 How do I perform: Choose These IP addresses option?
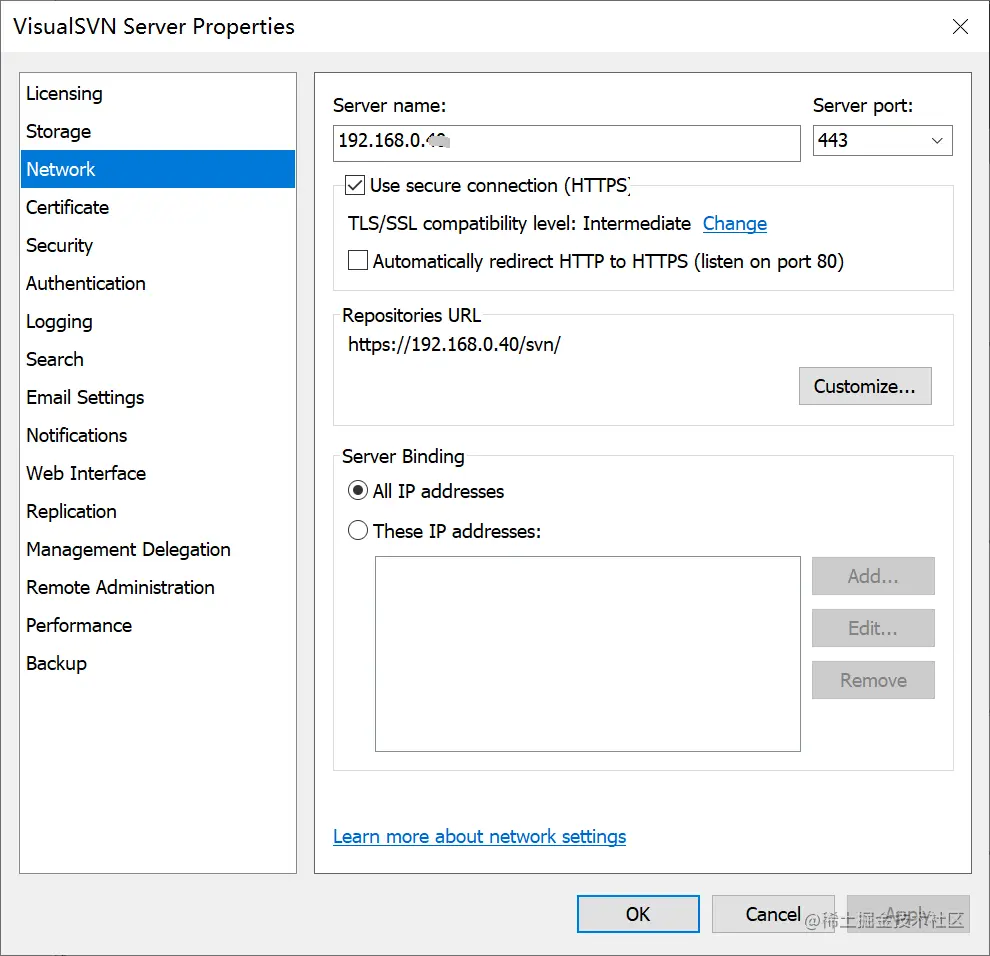pyautogui.click(x=358, y=530)
